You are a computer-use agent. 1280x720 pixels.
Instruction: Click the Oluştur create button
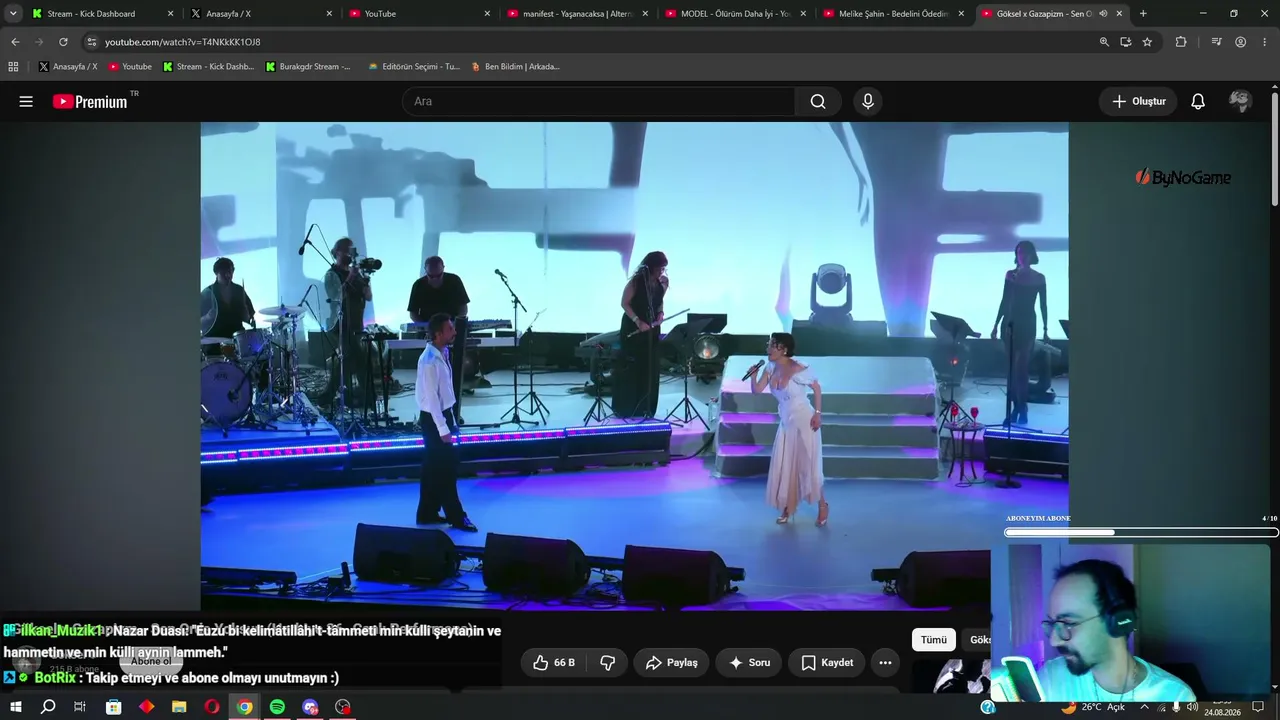pyautogui.click(x=1139, y=101)
